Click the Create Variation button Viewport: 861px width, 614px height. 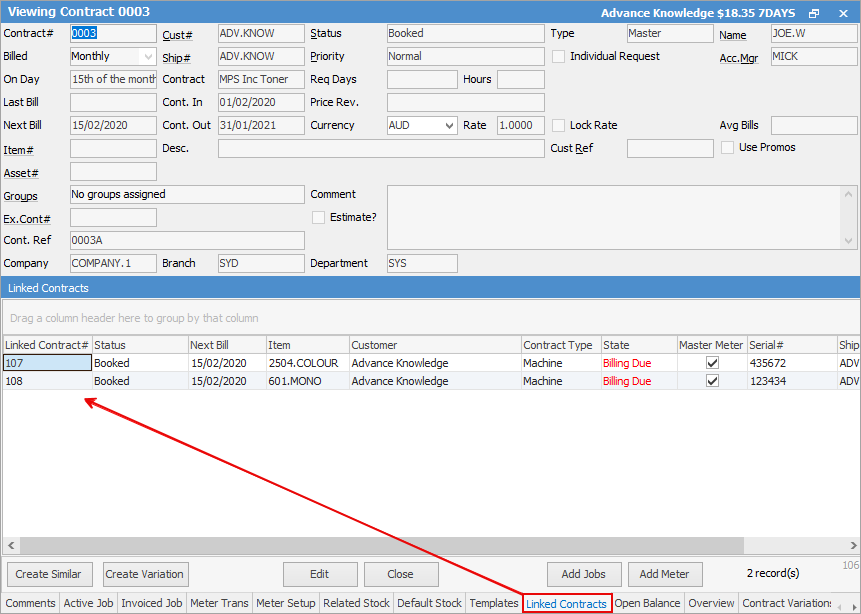[x=144, y=574]
